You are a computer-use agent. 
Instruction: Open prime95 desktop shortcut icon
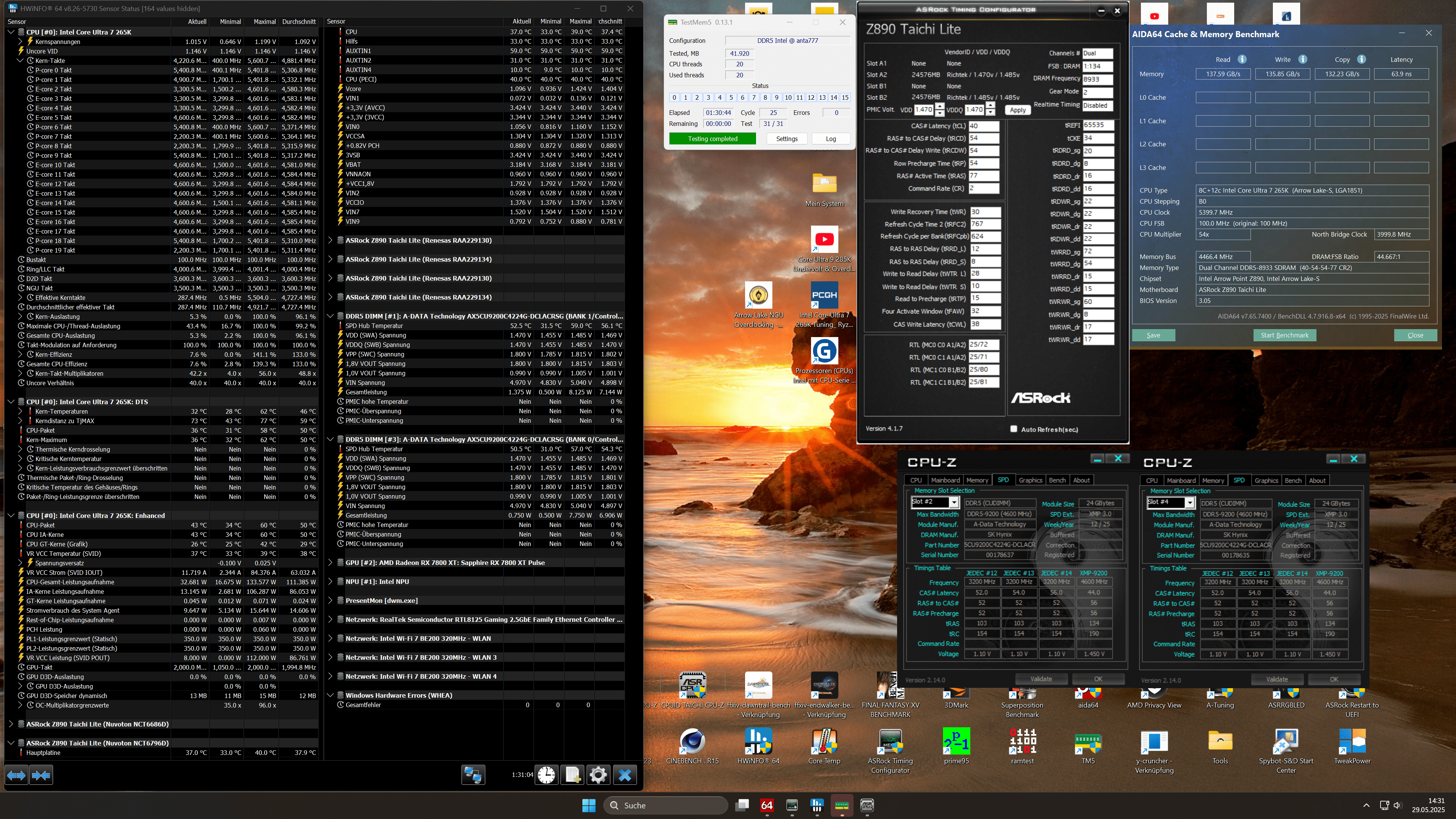(956, 742)
